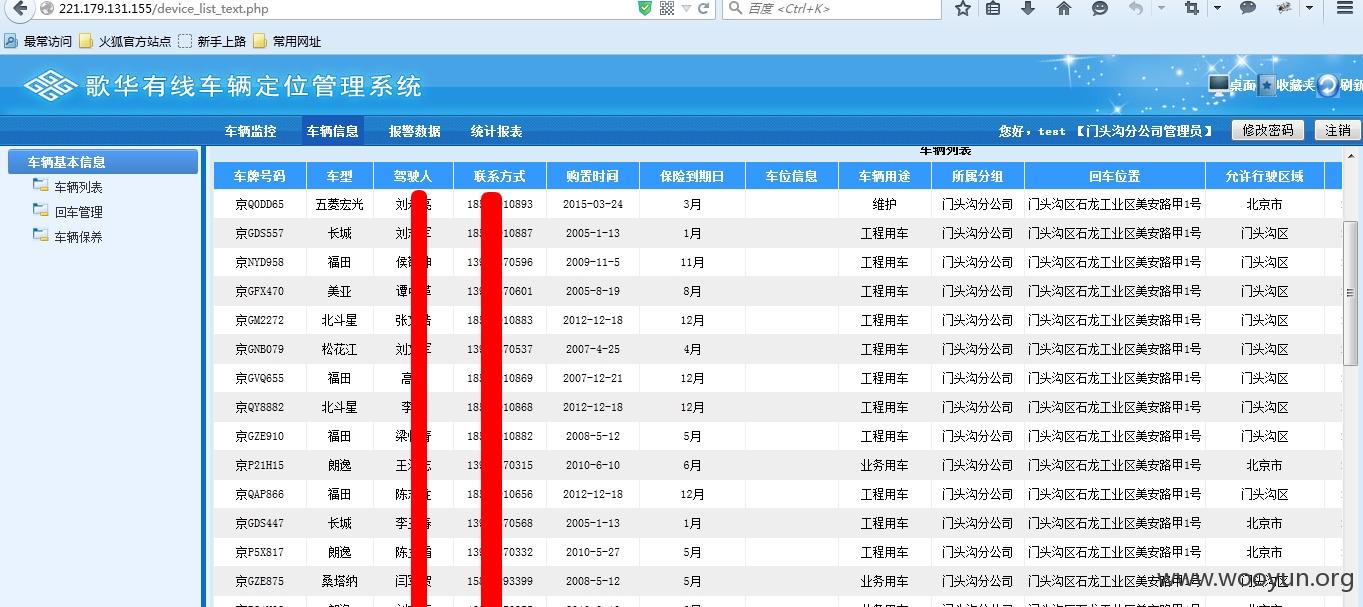This screenshot has height=607, width=1363.
Task: Click the green shield security icon
Action: (645, 8)
